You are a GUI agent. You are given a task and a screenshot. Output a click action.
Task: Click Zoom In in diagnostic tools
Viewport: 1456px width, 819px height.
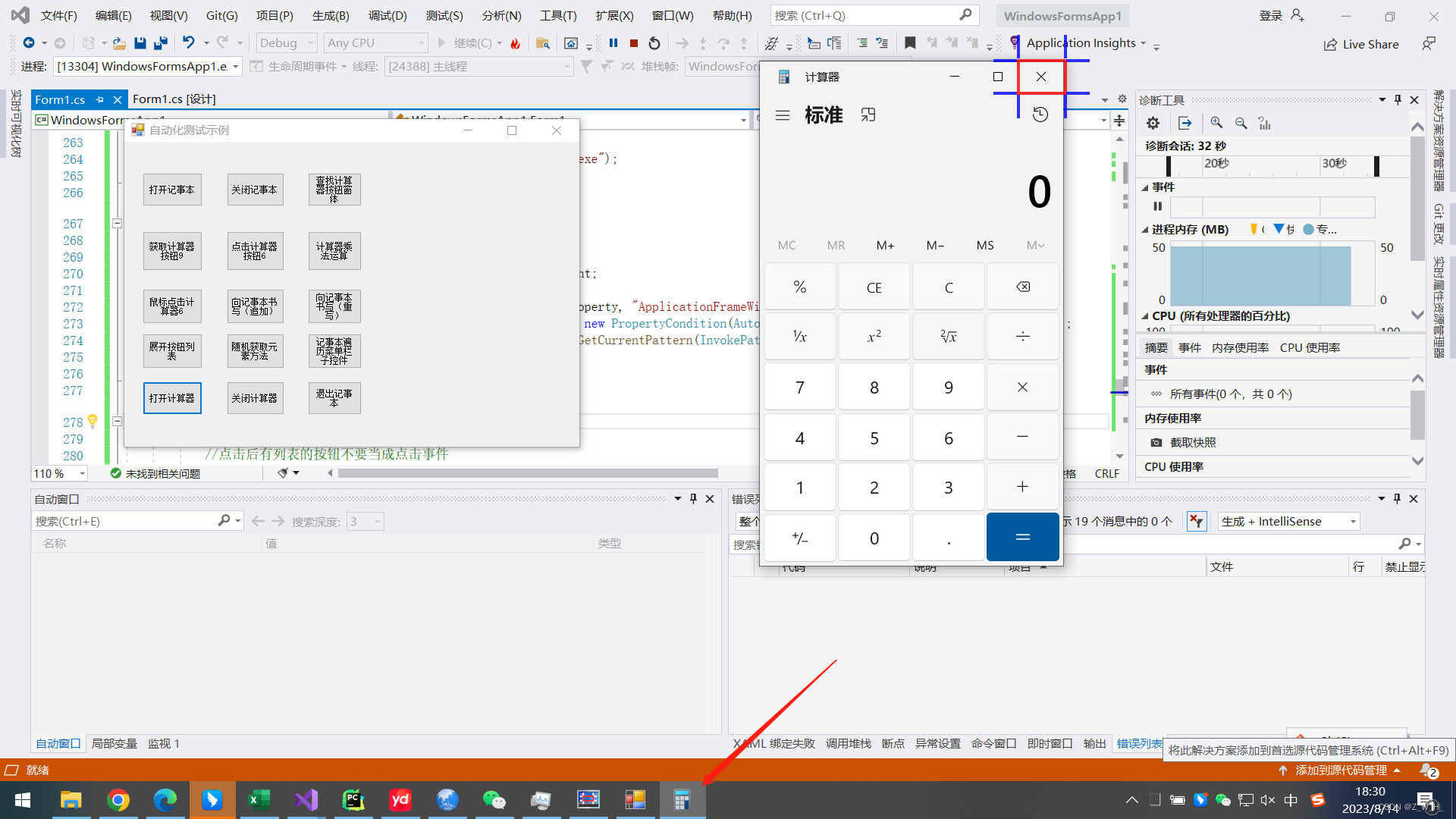click(x=1216, y=123)
